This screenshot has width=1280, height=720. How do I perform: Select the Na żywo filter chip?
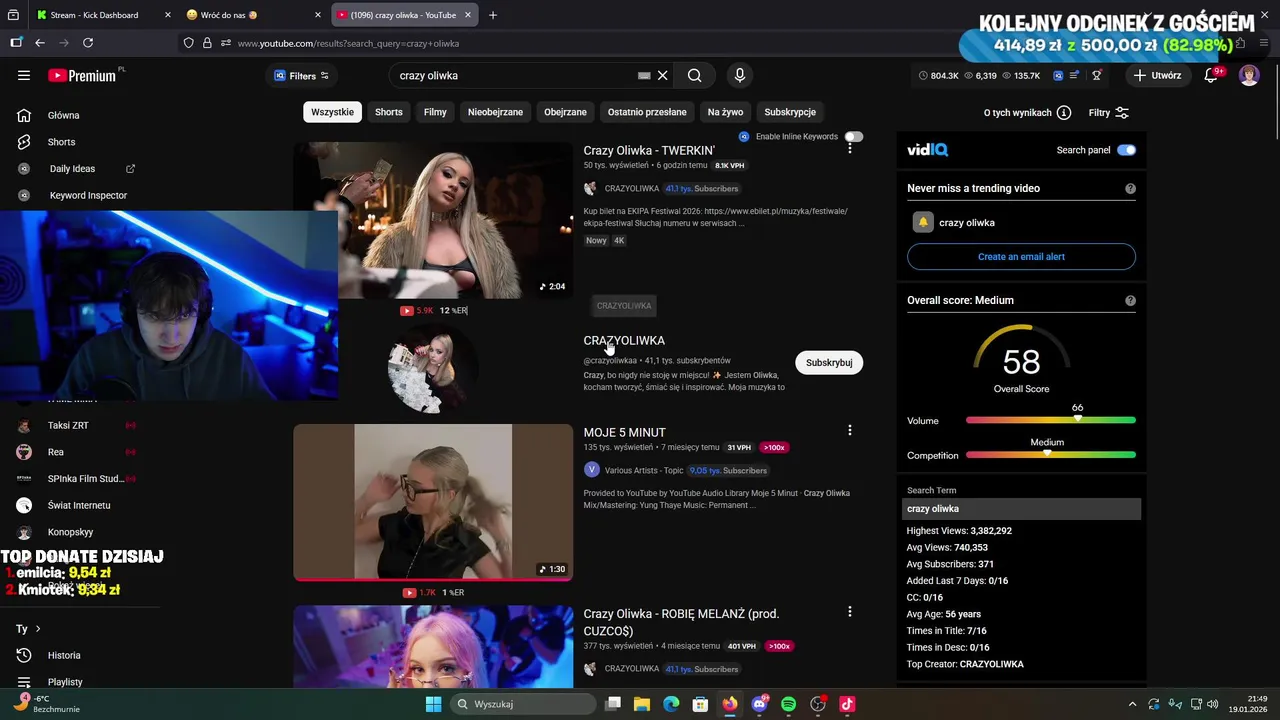click(x=725, y=112)
